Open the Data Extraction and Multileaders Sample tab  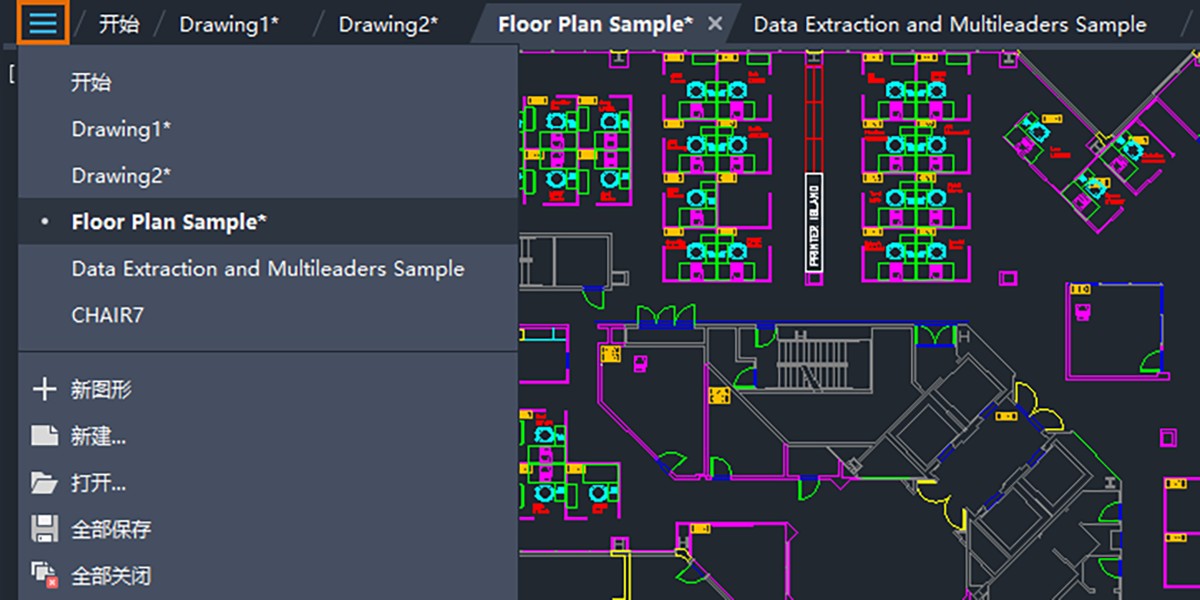click(950, 22)
